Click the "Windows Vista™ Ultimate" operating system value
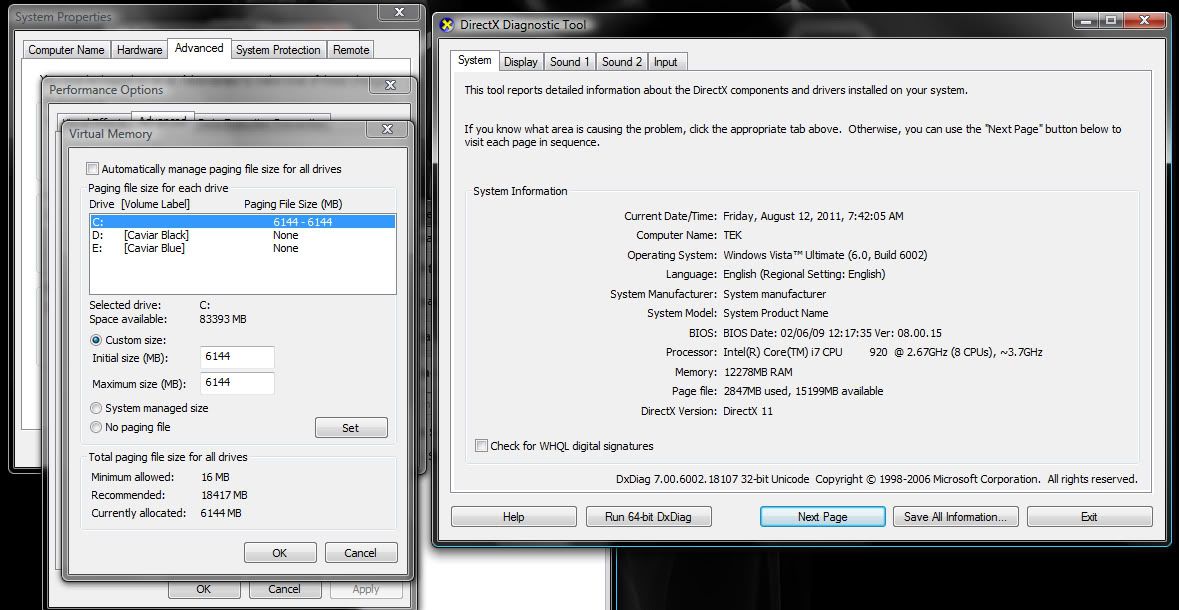Screen dimensions: 1179x610 (825, 255)
